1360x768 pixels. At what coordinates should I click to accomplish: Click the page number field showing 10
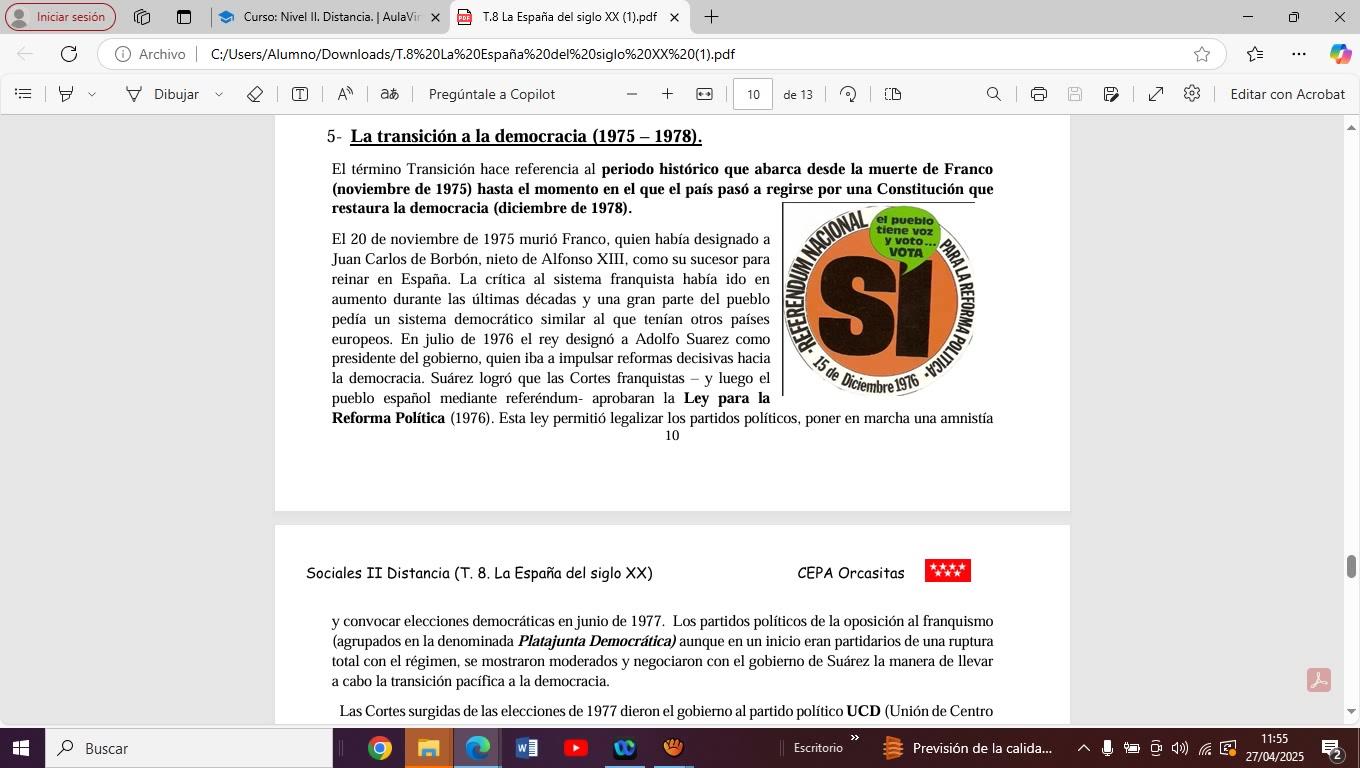[753, 94]
